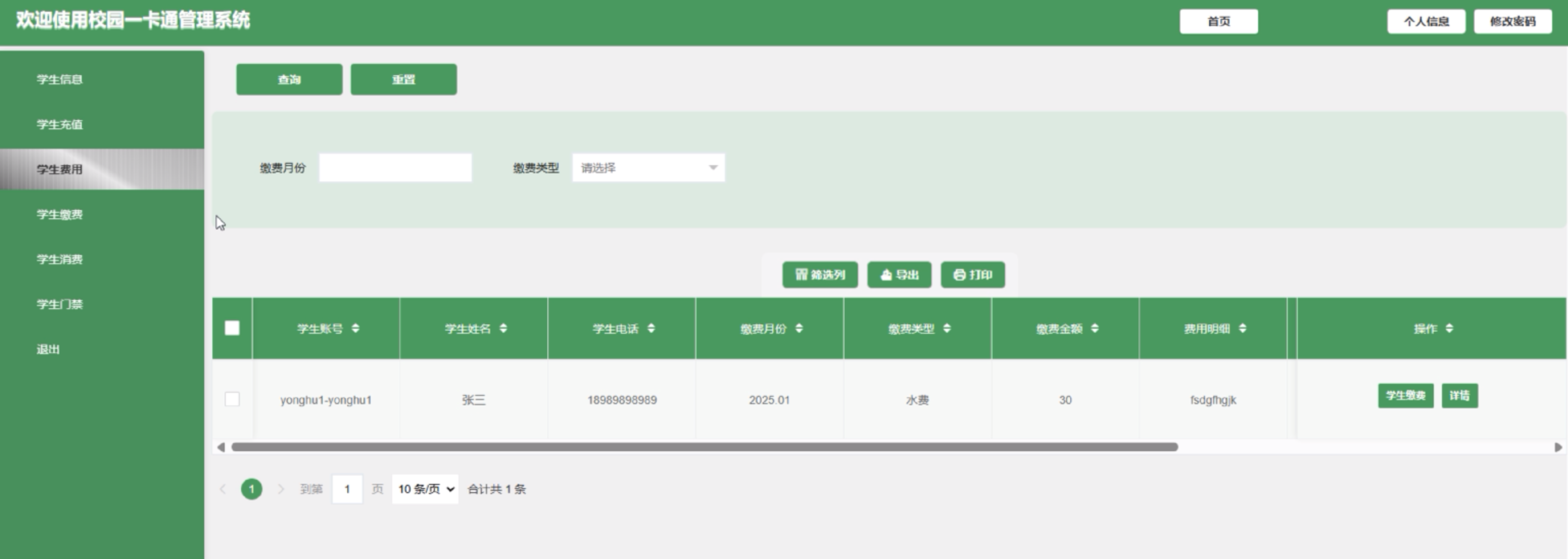Sort by 缴费月份 column arrows

(799, 328)
